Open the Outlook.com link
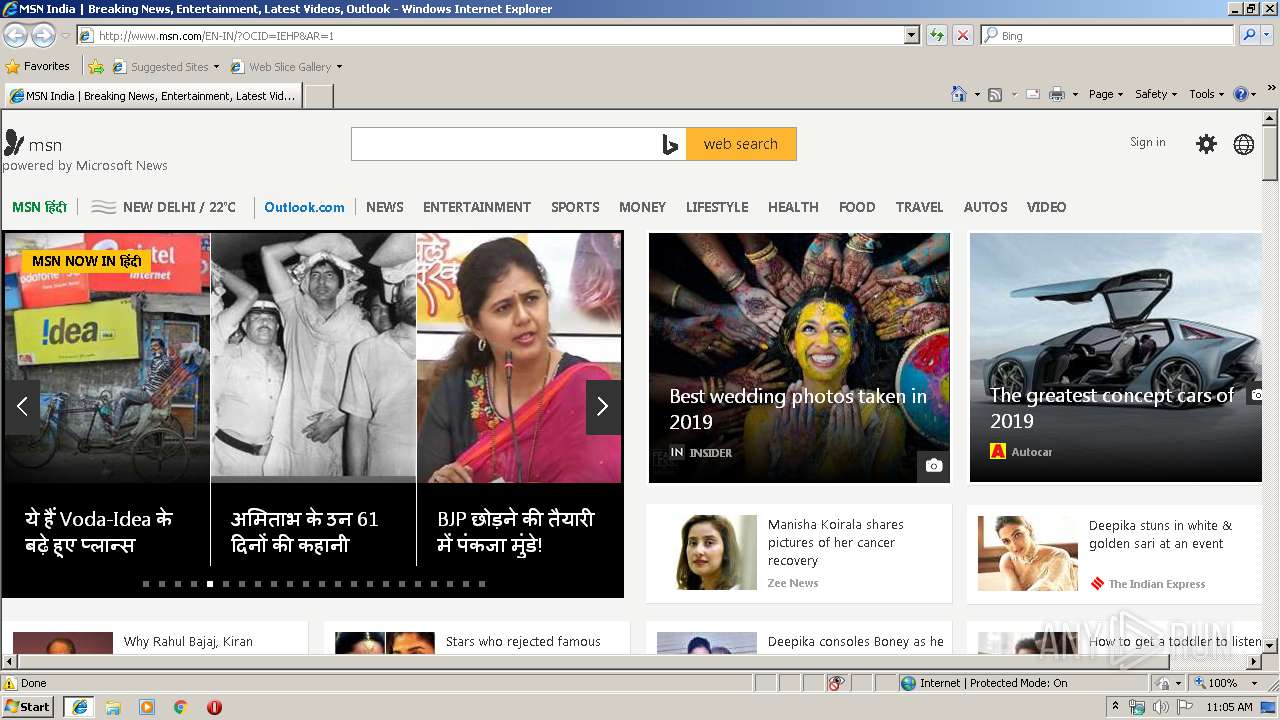Image resolution: width=1280 pixels, height=720 pixels. point(304,207)
